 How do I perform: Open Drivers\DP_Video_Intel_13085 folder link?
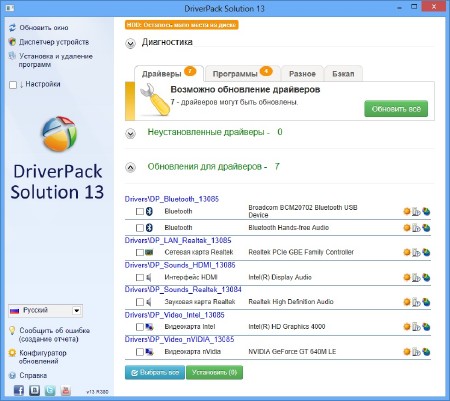tap(174, 315)
